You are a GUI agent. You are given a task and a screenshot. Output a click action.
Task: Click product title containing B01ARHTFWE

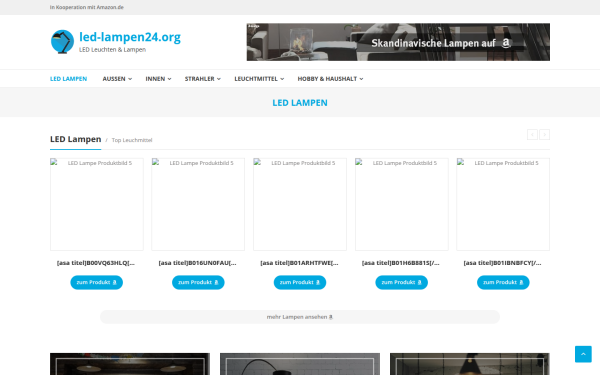(299, 263)
